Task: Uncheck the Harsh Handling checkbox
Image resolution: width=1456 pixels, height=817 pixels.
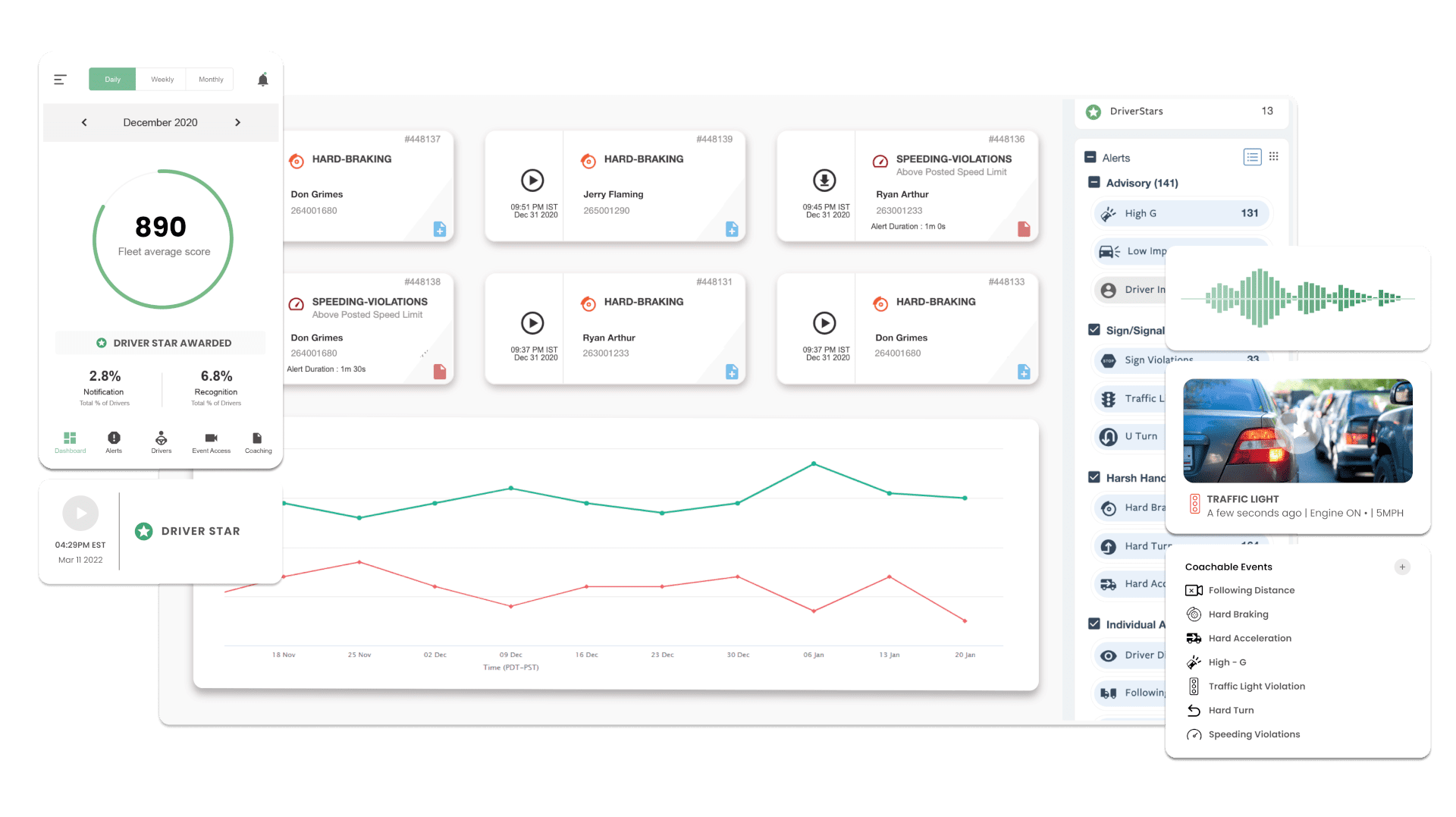Action: point(1094,477)
